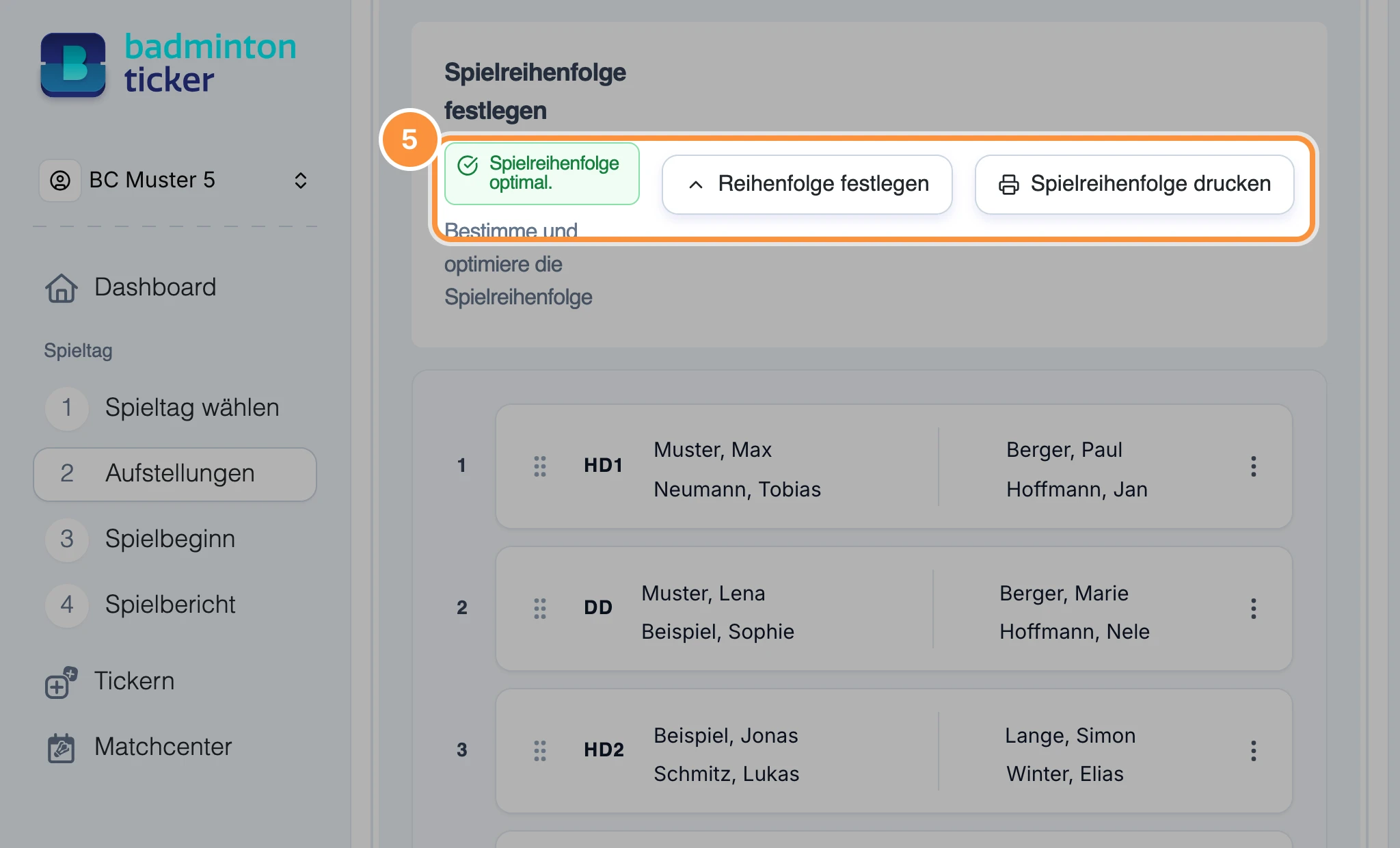The image size is (1400, 848).
Task: Navigate to Spielbeginn step
Action: pos(175,539)
